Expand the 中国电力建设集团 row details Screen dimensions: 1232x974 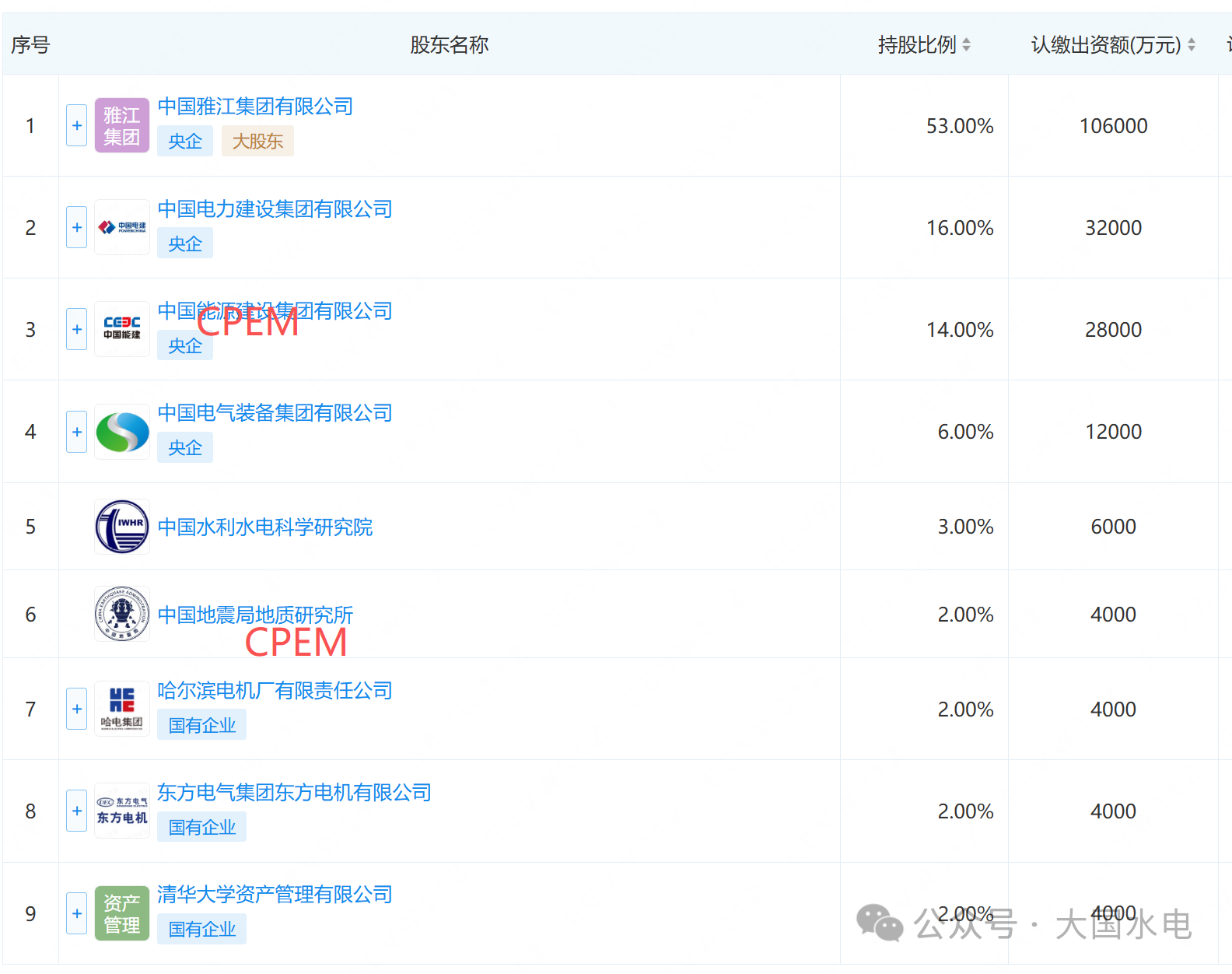point(76,227)
